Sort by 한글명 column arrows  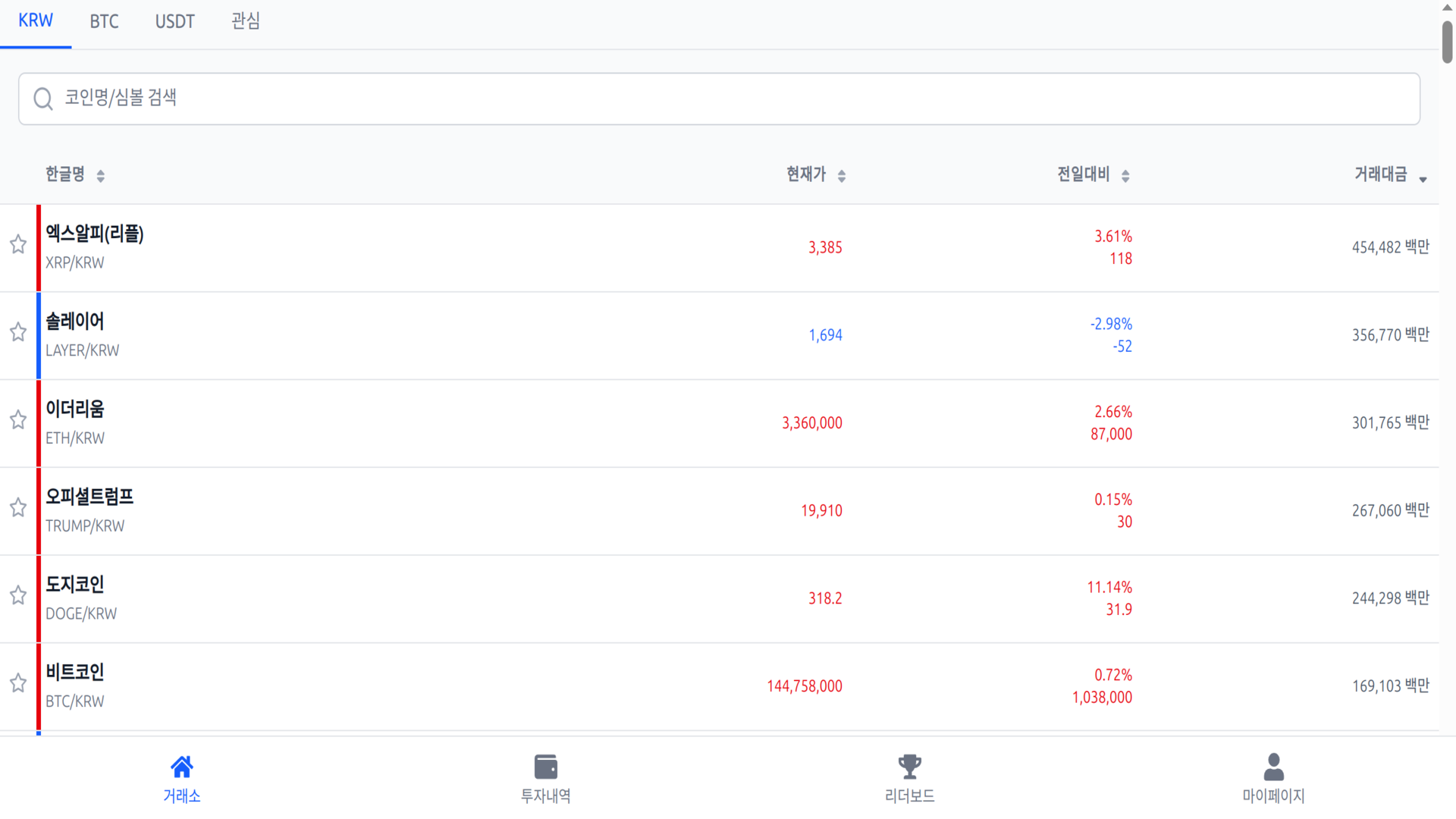point(100,176)
